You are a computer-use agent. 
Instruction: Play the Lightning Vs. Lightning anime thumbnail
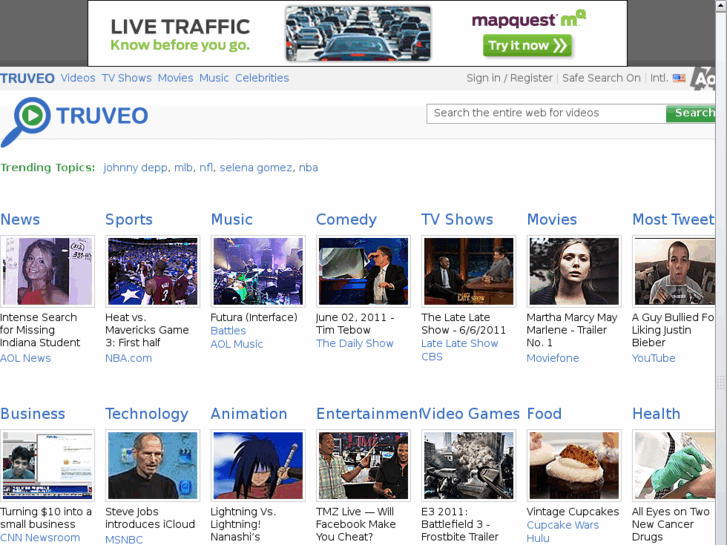(x=258, y=466)
